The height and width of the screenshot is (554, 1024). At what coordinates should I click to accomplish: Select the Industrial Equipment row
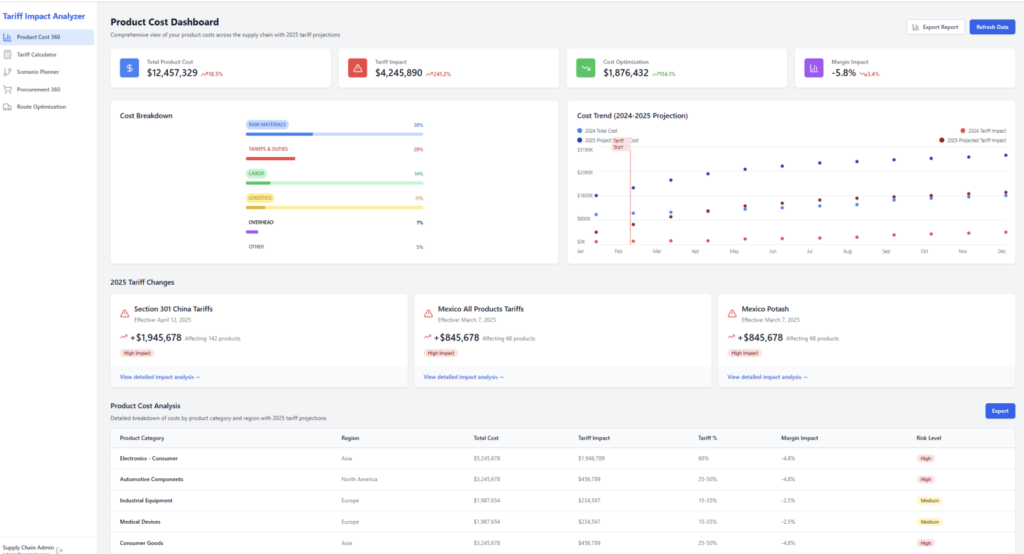(562, 500)
